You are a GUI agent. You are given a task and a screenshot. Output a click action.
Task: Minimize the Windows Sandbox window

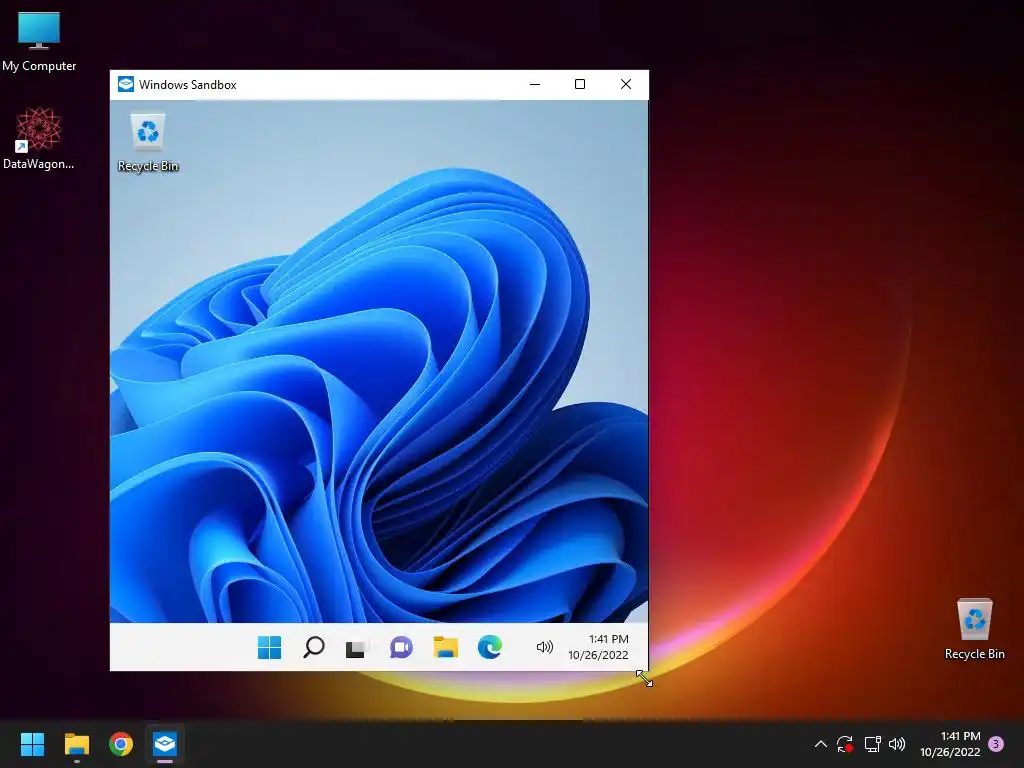tap(535, 84)
